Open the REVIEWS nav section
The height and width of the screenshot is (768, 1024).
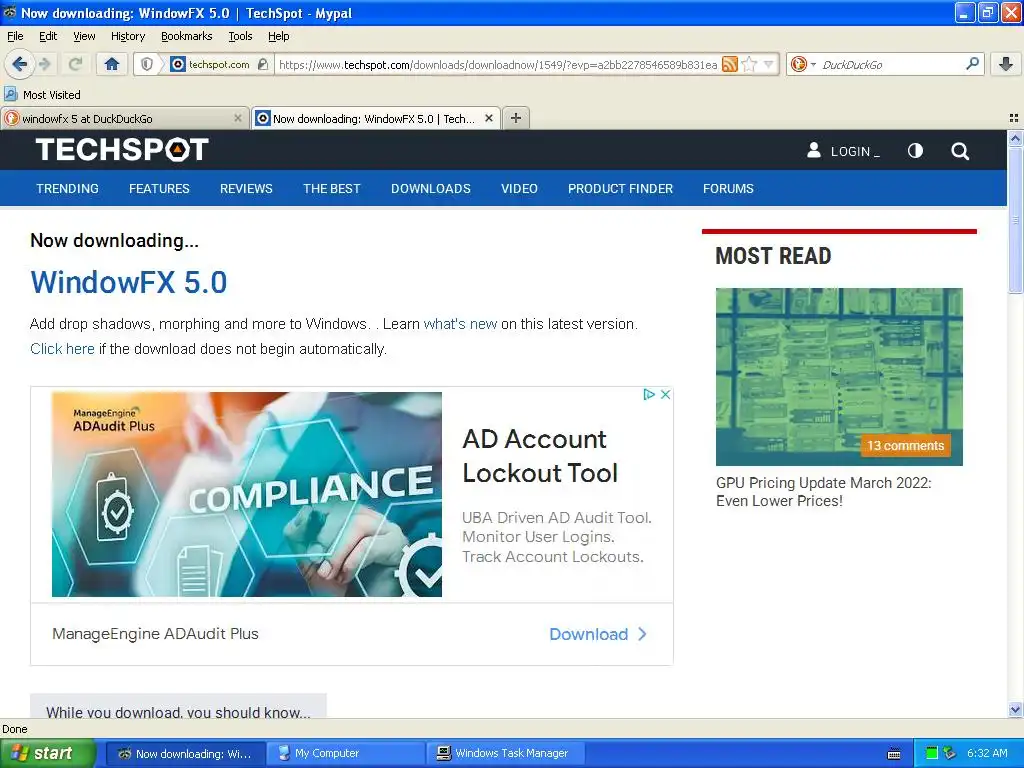click(x=246, y=189)
